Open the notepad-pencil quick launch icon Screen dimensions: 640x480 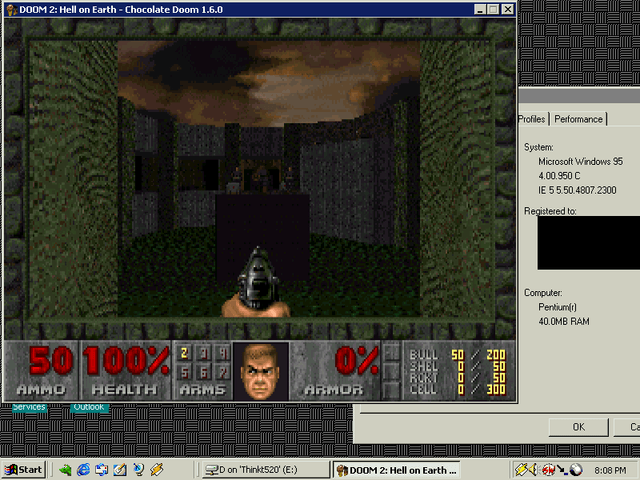click(120, 470)
